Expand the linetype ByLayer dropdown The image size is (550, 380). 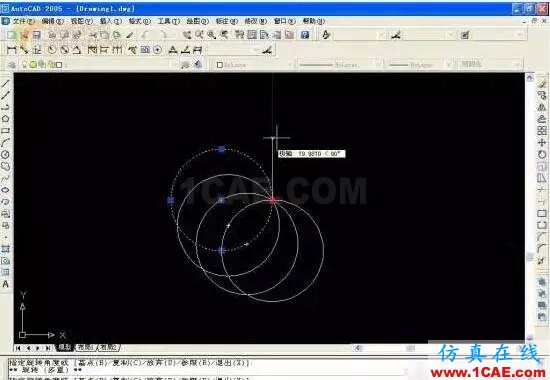point(340,65)
